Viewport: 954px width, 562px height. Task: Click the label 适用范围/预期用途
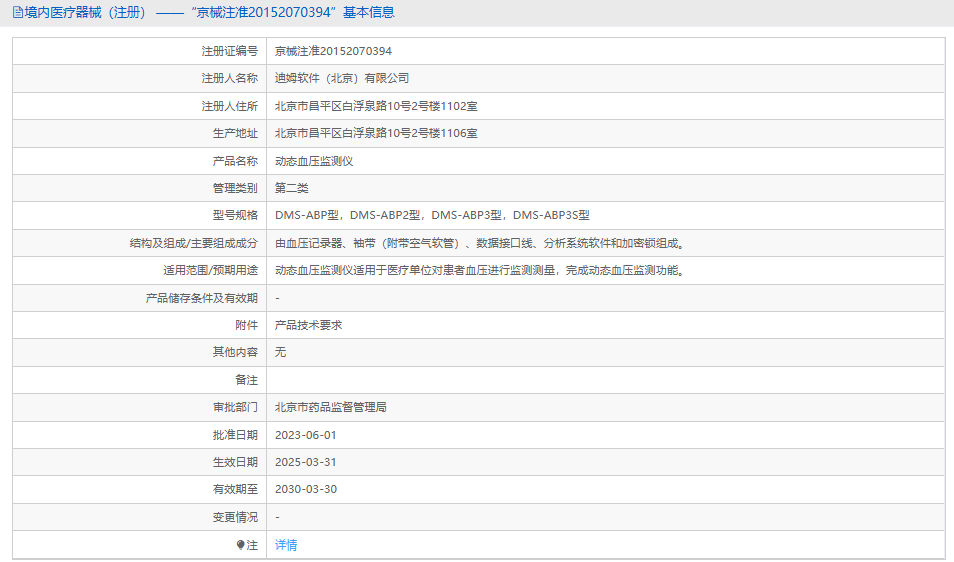coord(211,270)
